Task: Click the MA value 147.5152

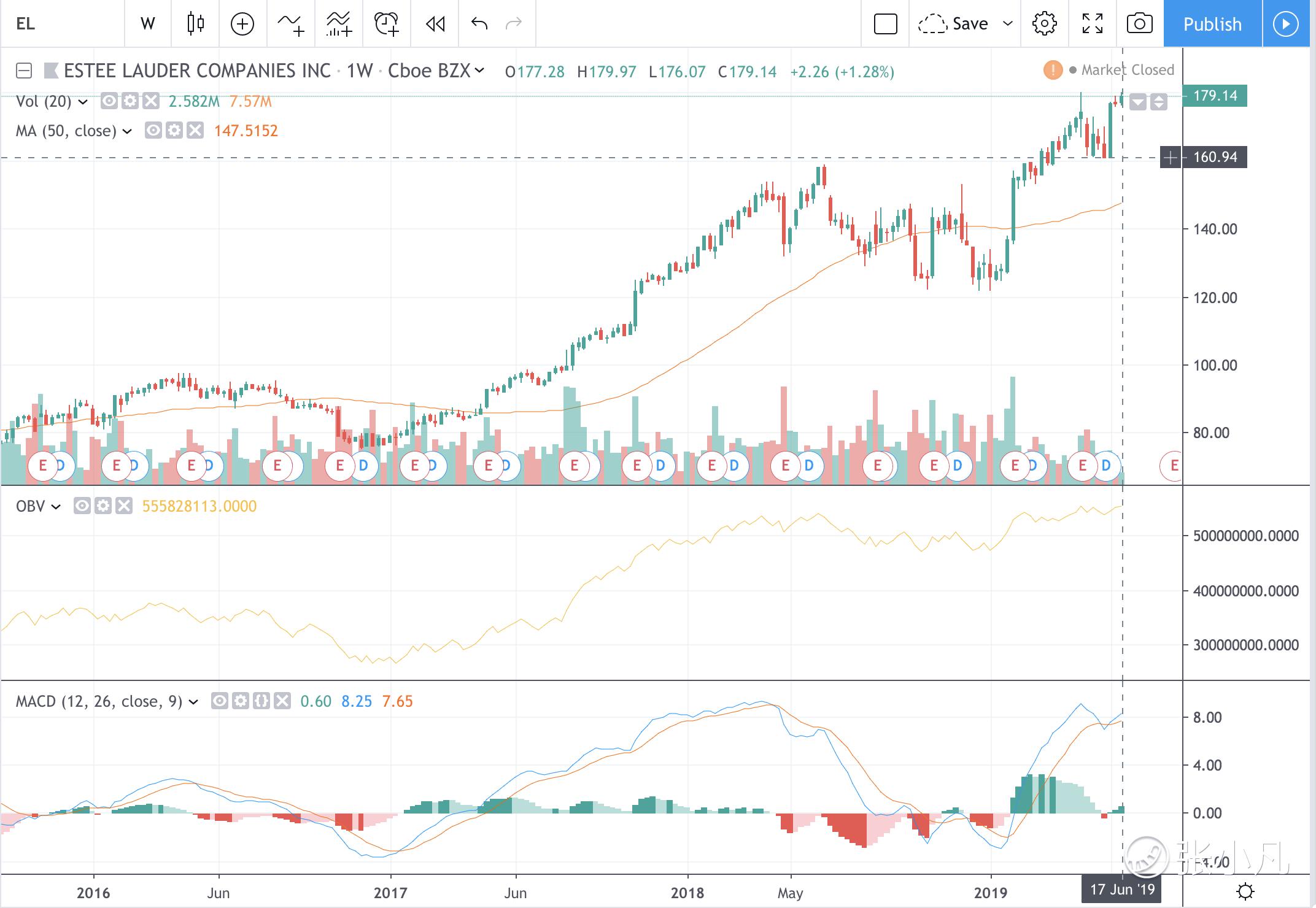Action: [246, 131]
